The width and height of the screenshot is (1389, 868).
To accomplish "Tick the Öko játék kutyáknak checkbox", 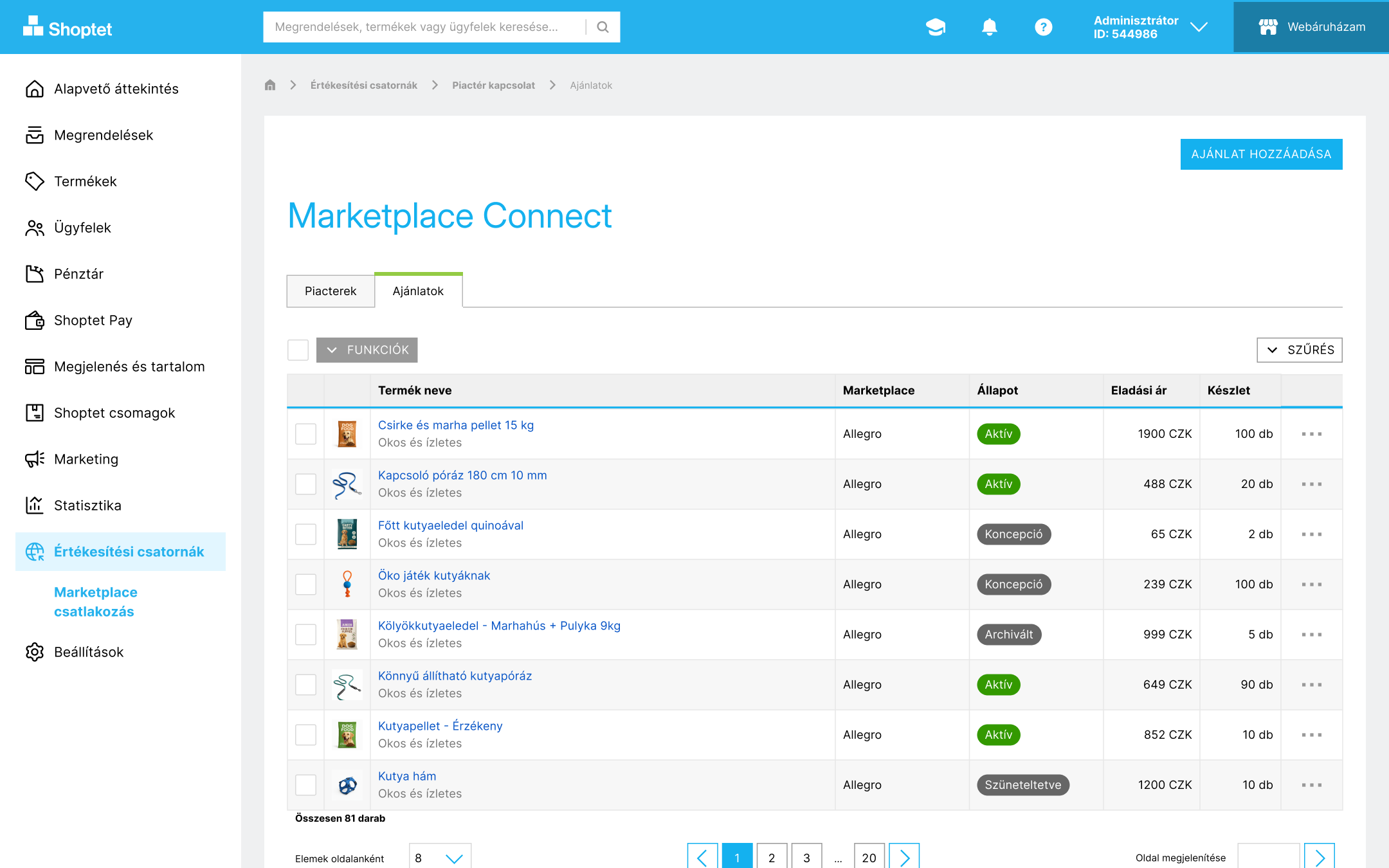I will click(x=305, y=584).
